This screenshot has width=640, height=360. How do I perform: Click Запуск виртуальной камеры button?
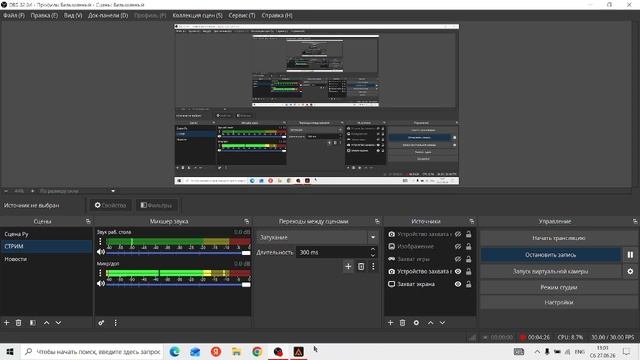click(x=551, y=271)
